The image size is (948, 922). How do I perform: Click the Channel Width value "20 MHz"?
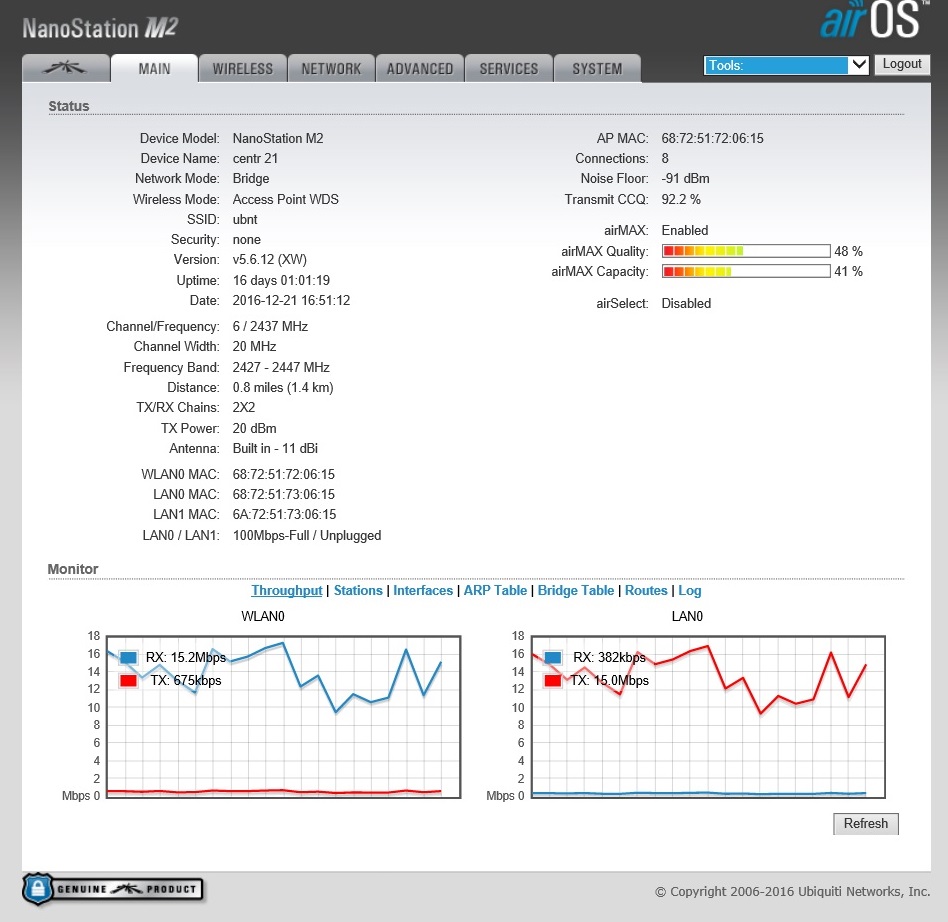[255, 346]
